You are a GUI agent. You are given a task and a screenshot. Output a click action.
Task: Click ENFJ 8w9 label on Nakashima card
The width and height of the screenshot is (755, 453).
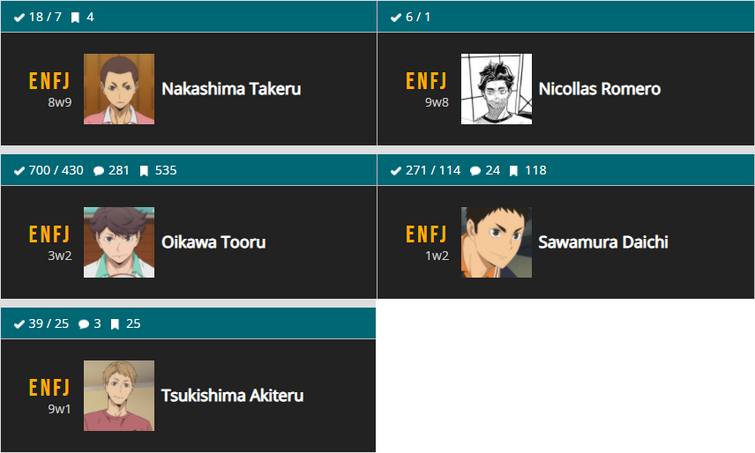[50, 88]
